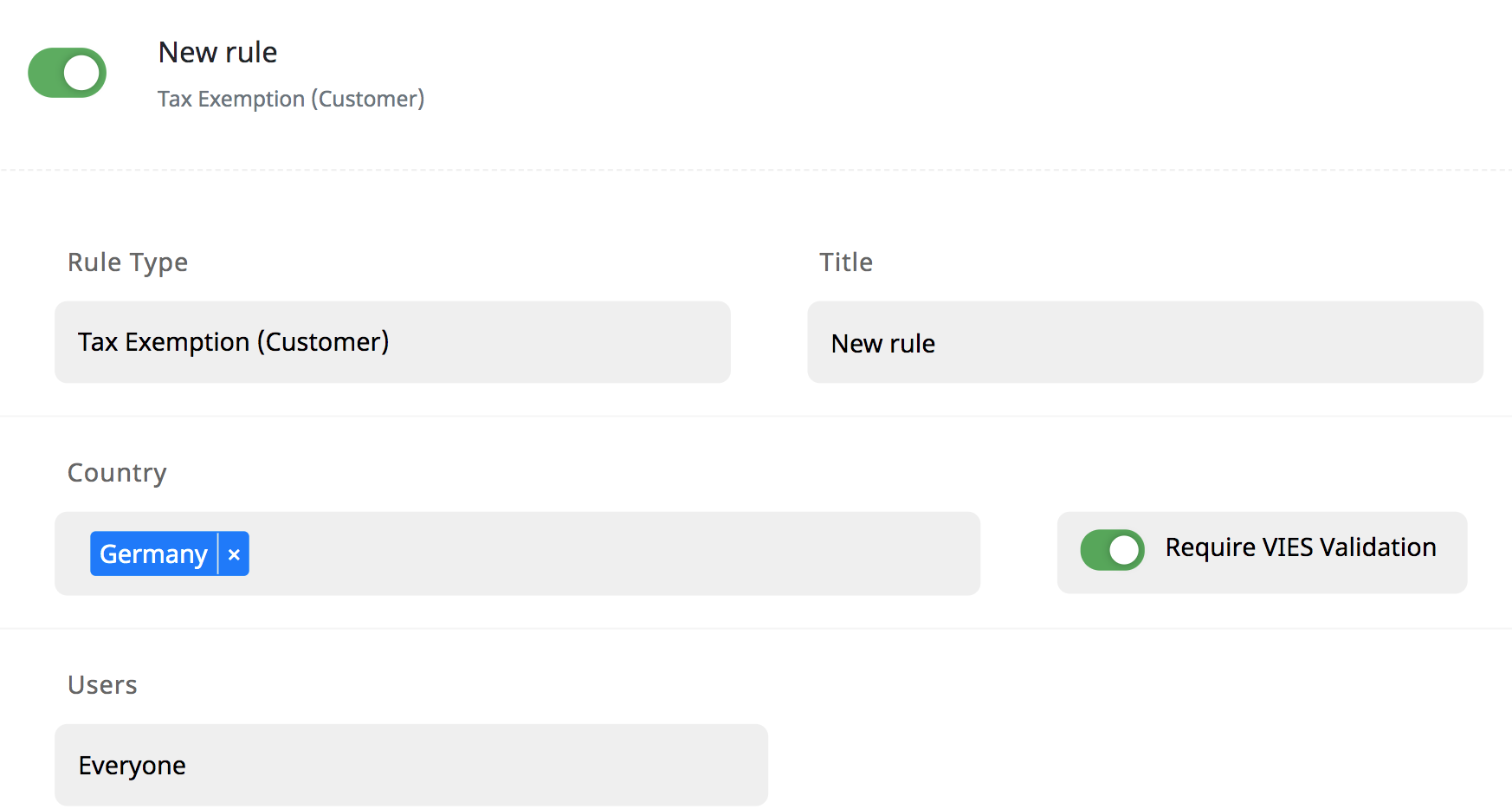The height and width of the screenshot is (809, 1512).
Task: Turn off Require VIES Validation switch
Action: [x=1112, y=550]
